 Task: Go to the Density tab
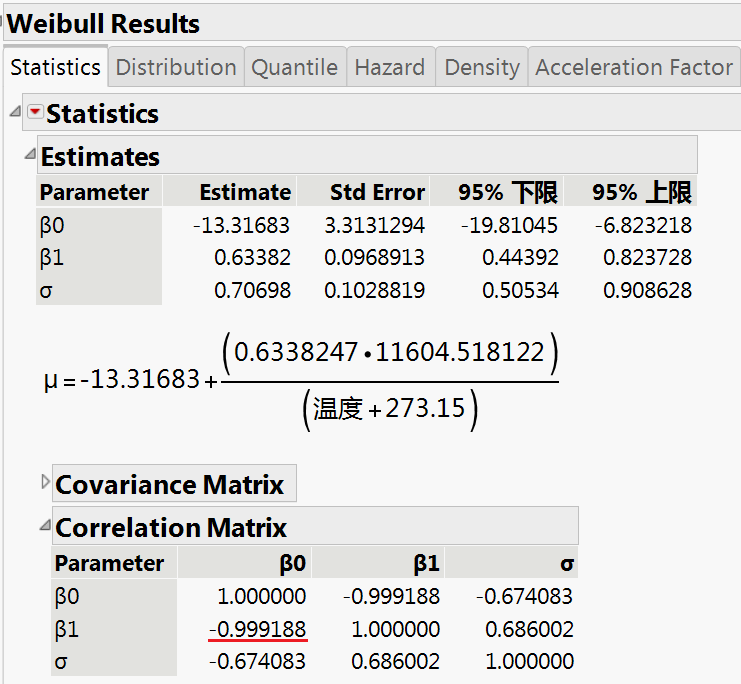click(482, 68)
